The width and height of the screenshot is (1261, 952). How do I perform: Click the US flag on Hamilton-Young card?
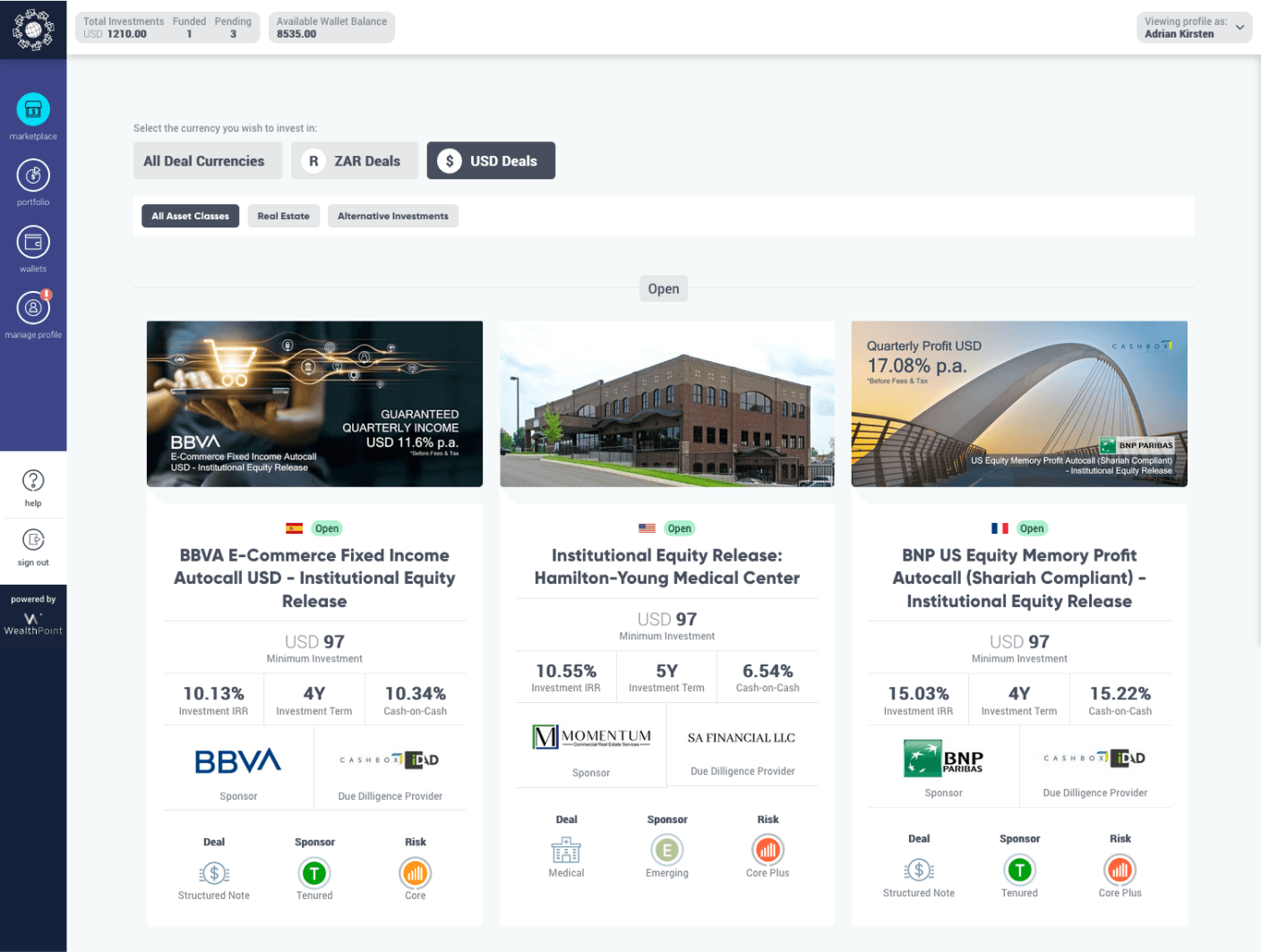pos(647,528)
